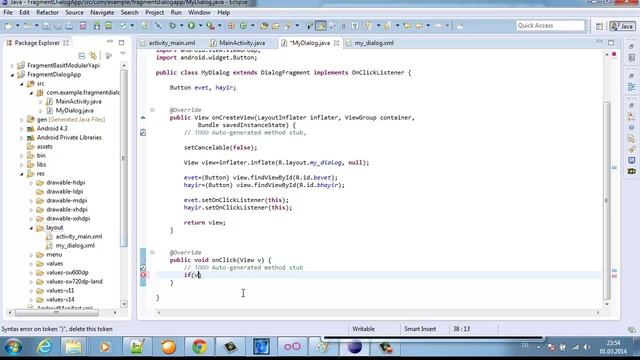This screenshot has width=640, height=360.
Task: Click inside the Quick Access field
Action: coord(550,26)
